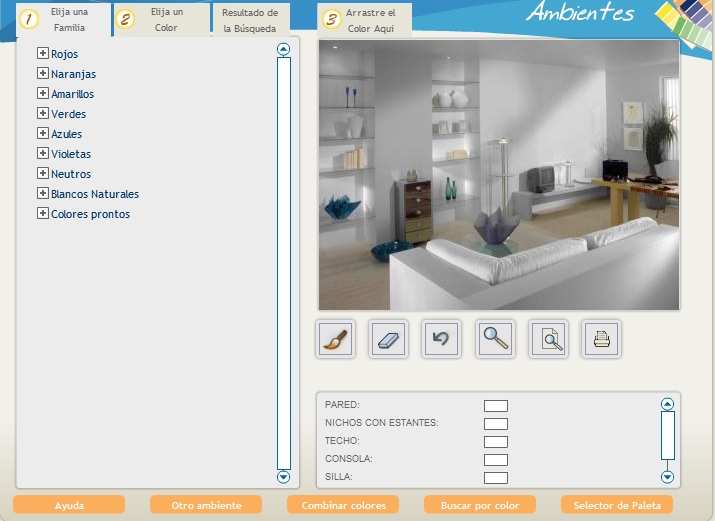Image resolution: width=715 pixels, height=521 pixels.
Task: Select the paintbrush tool
Action: click(336, 339)
